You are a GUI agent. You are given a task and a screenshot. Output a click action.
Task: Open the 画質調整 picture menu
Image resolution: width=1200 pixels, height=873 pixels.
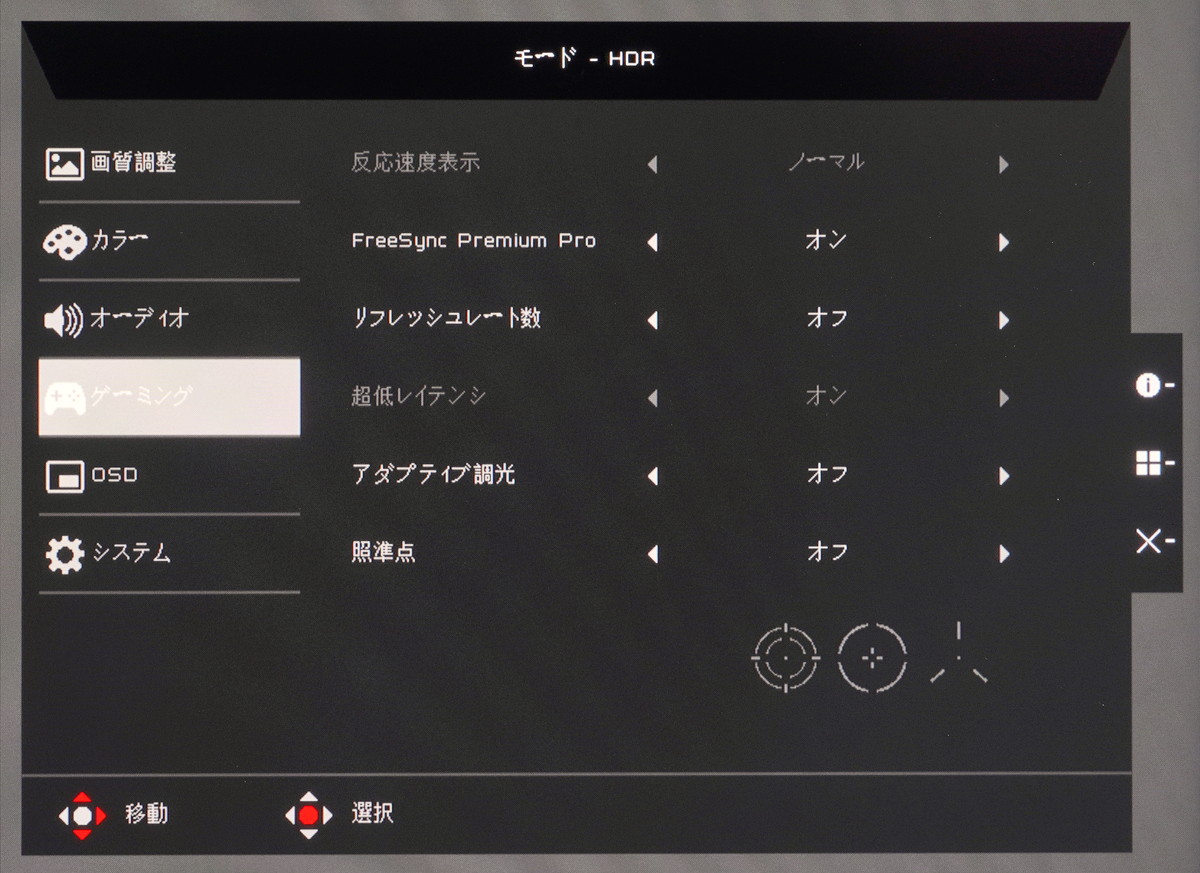[169, 163]
